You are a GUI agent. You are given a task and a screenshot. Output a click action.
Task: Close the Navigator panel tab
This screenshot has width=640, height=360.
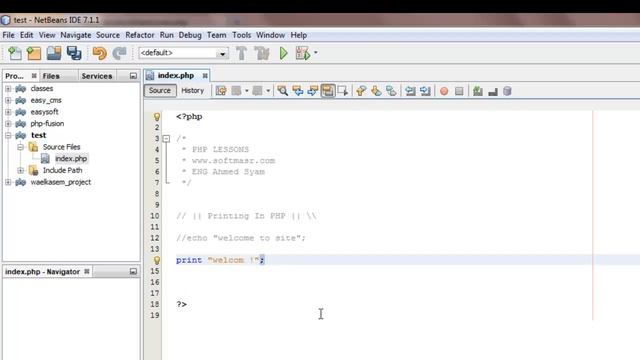point(87,271)
